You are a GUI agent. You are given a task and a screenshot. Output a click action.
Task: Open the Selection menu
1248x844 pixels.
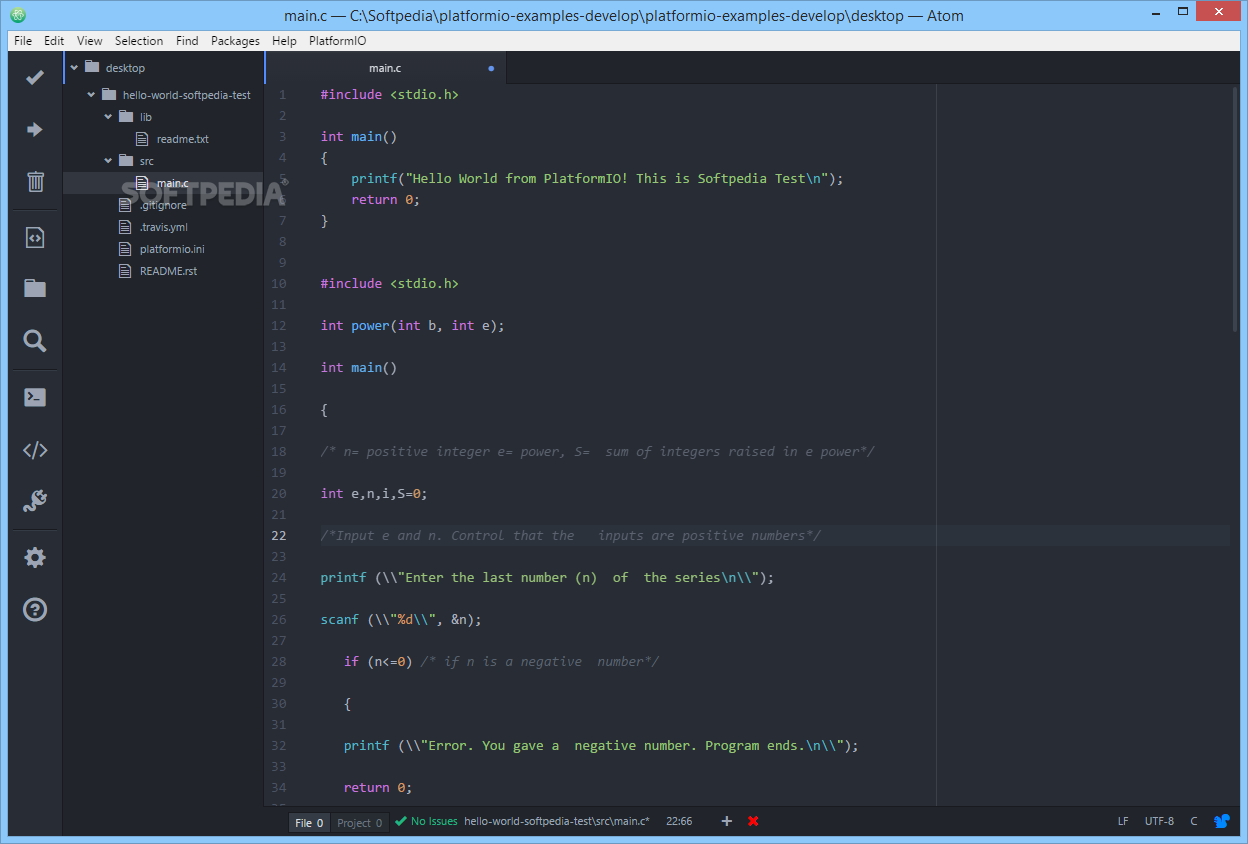(139, 41)
